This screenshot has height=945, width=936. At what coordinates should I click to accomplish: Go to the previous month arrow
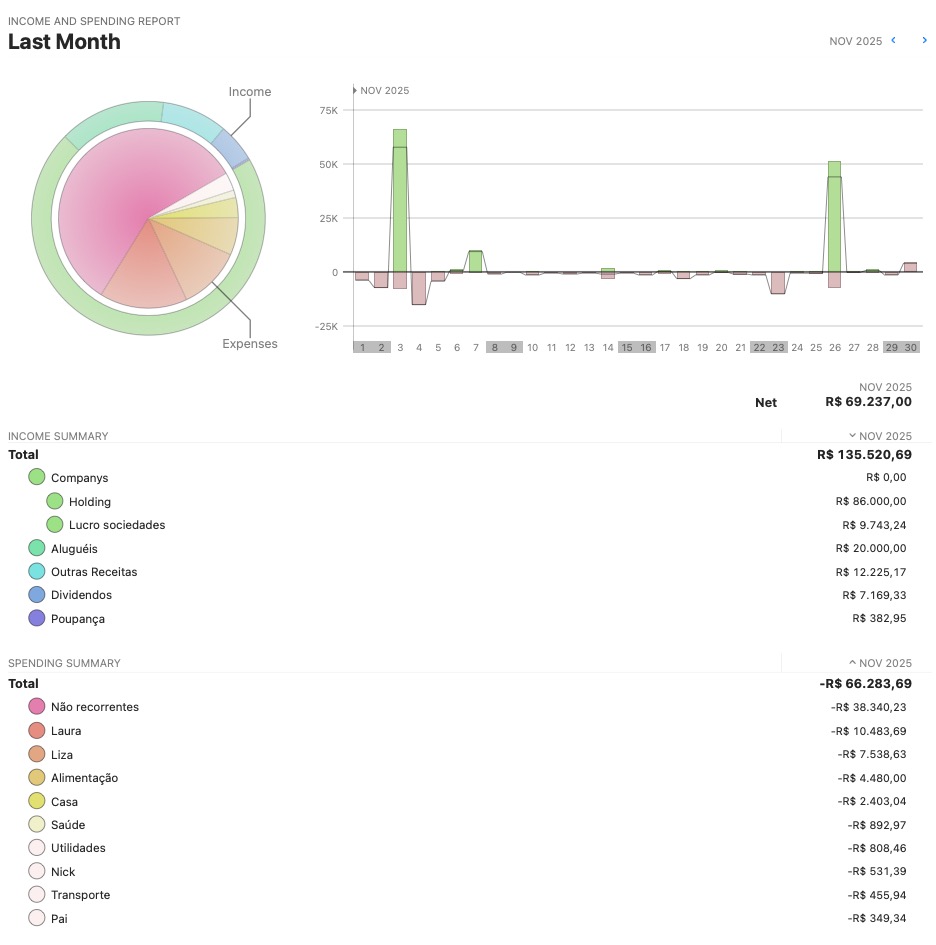(x=893, y=40)
